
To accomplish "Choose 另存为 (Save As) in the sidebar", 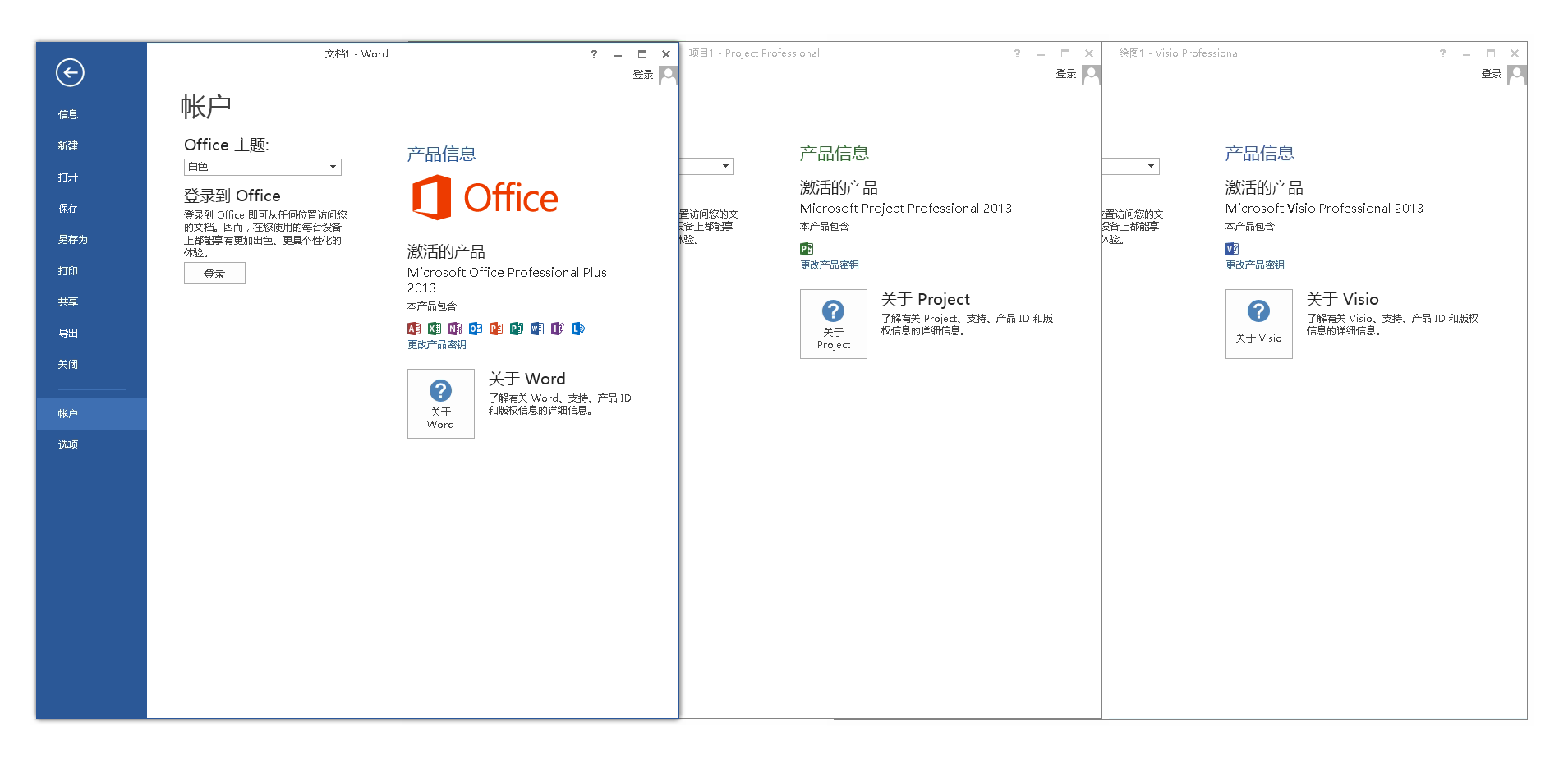I will (x=91, y=239).
